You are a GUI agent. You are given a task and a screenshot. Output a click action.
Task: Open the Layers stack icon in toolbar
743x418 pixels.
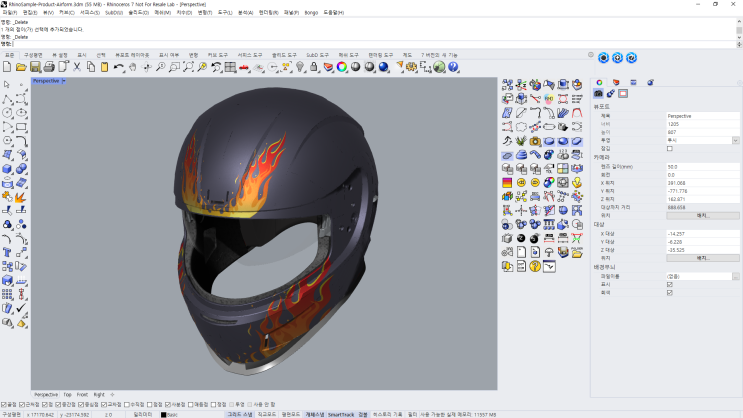coord(328,67)
